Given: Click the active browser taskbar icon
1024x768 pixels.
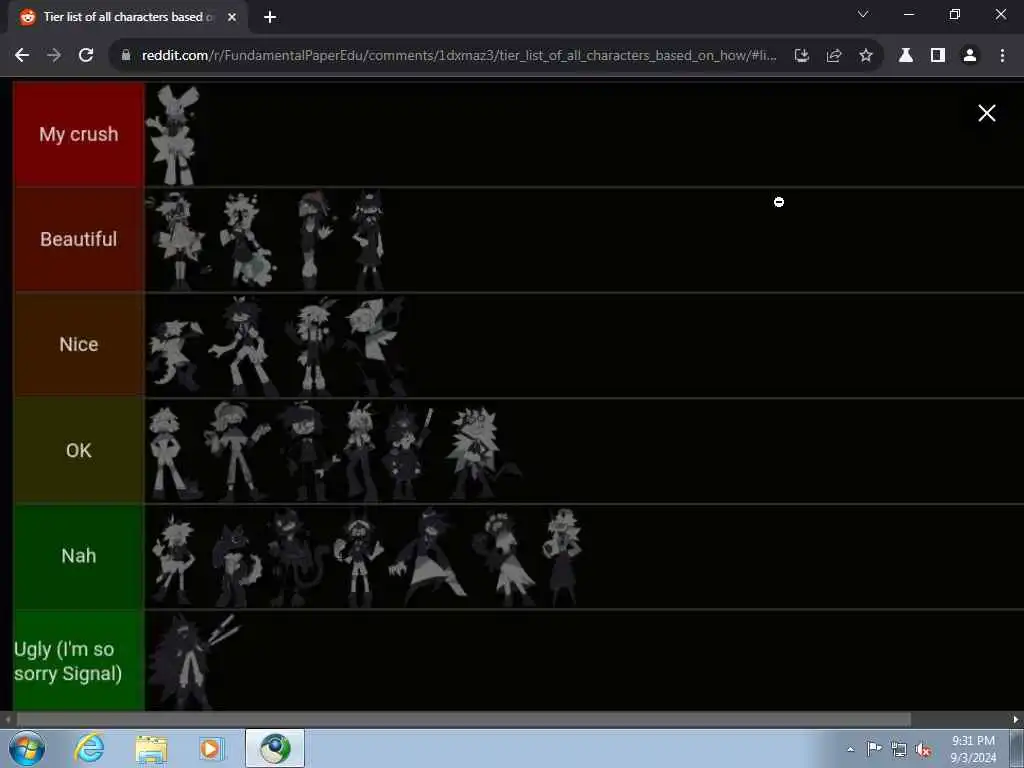Looking at the screenshot, I should [275, 748].
